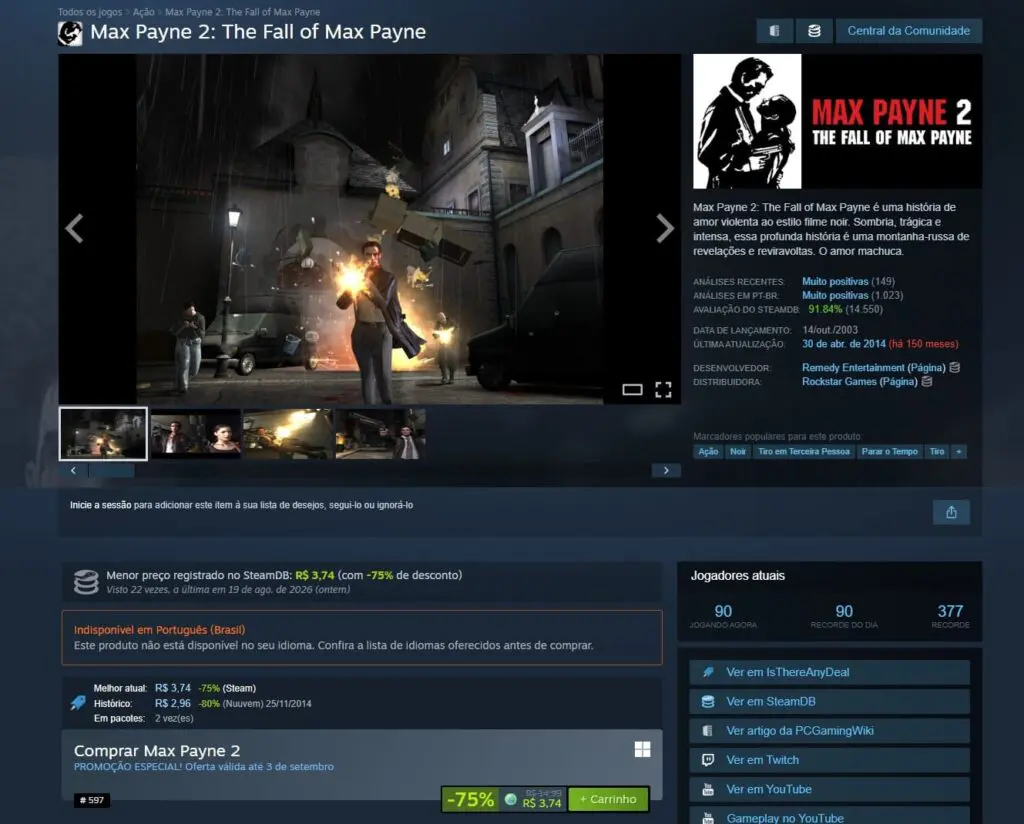Click '90' jogando agora counter

723,611
